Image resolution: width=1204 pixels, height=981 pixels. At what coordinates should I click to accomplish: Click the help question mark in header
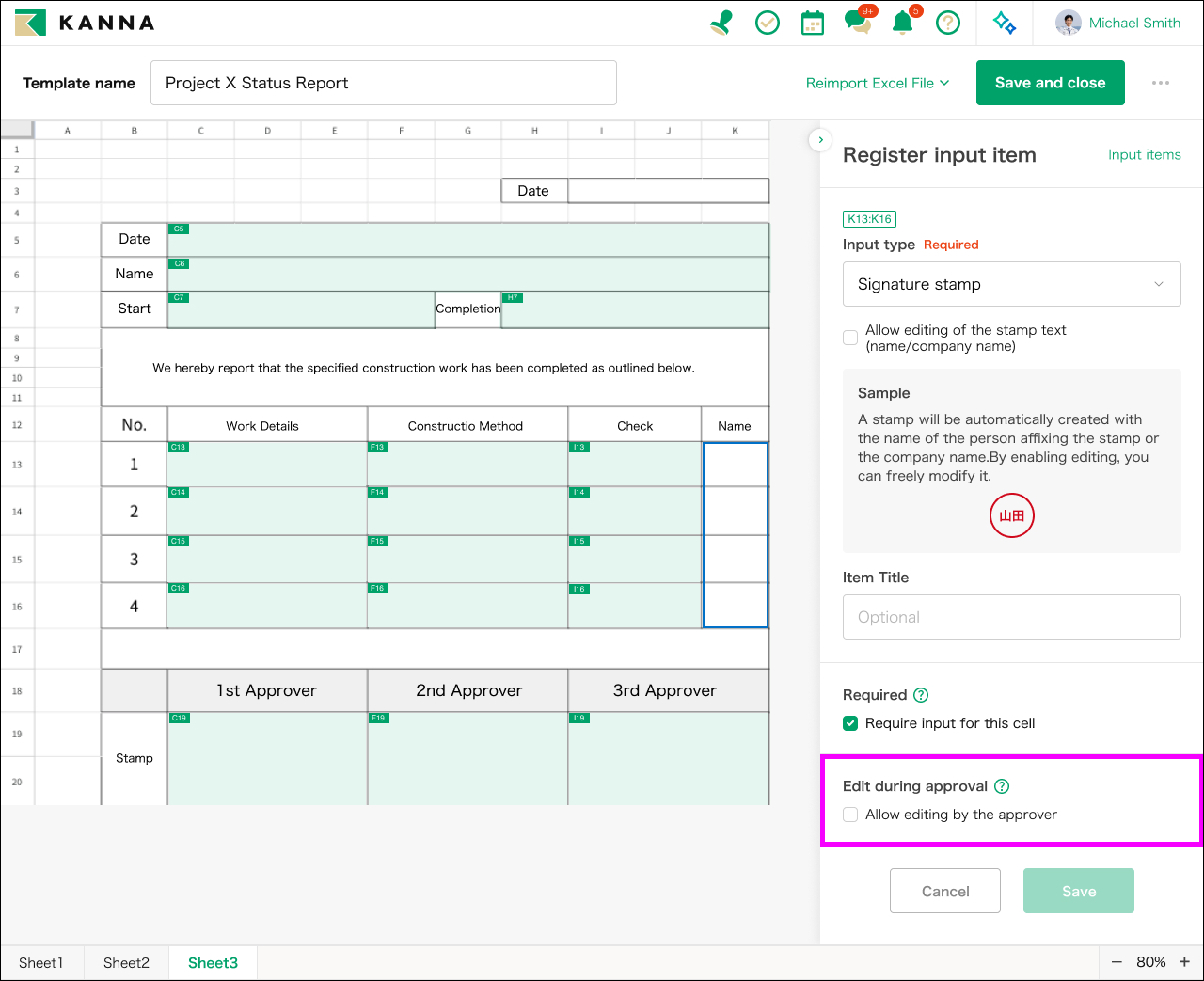(x=948, y=23)
